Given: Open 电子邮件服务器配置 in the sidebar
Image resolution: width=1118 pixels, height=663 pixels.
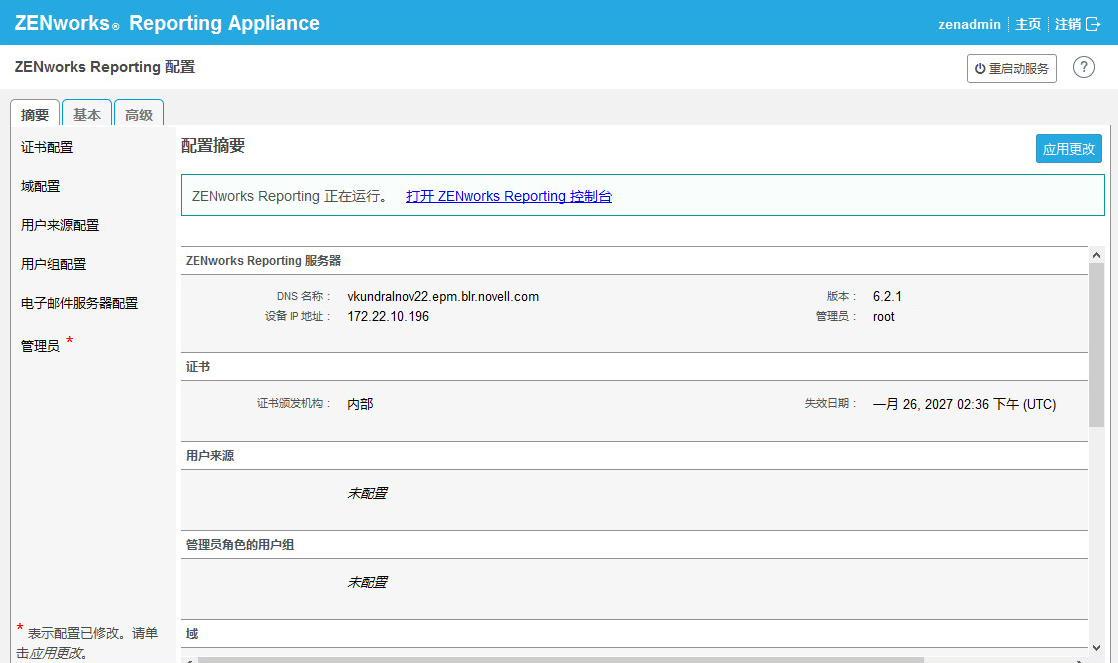Looking at the screenshot, I should pyautogui.click(x=79, y=303).
